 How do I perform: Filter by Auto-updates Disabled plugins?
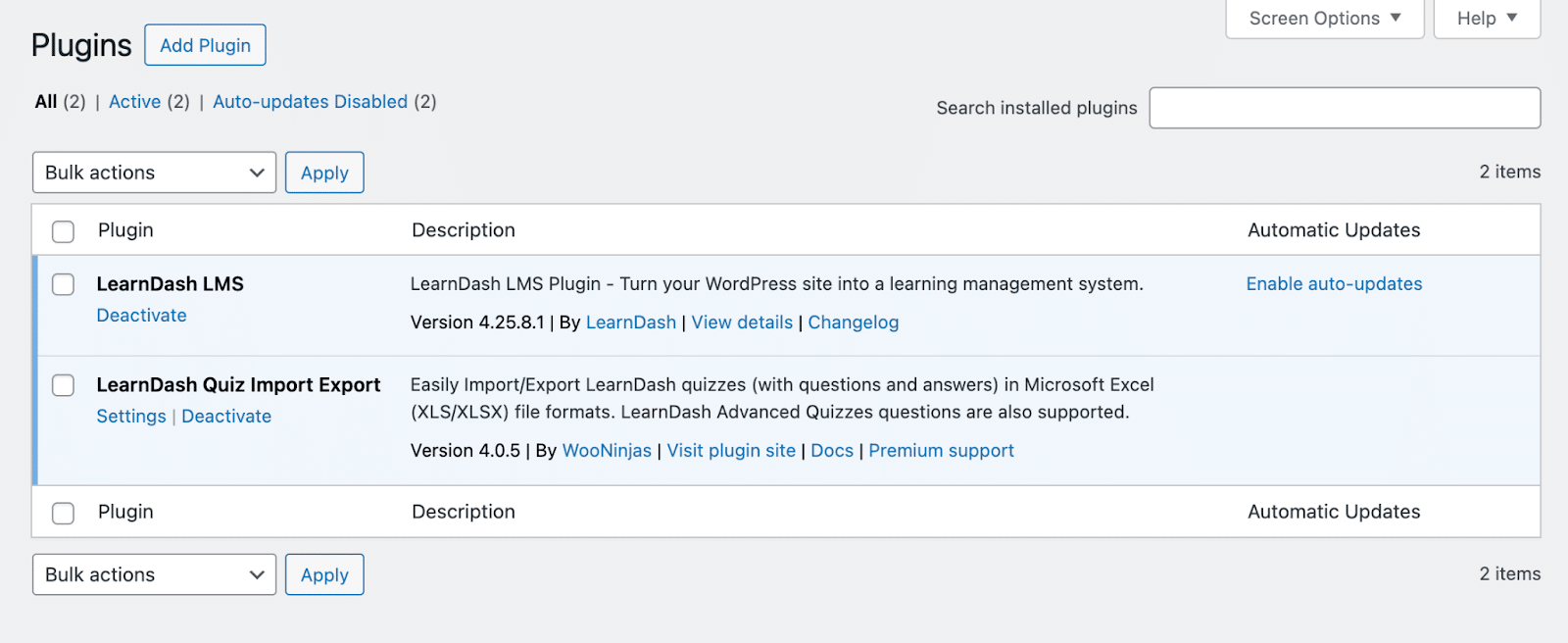310,102
